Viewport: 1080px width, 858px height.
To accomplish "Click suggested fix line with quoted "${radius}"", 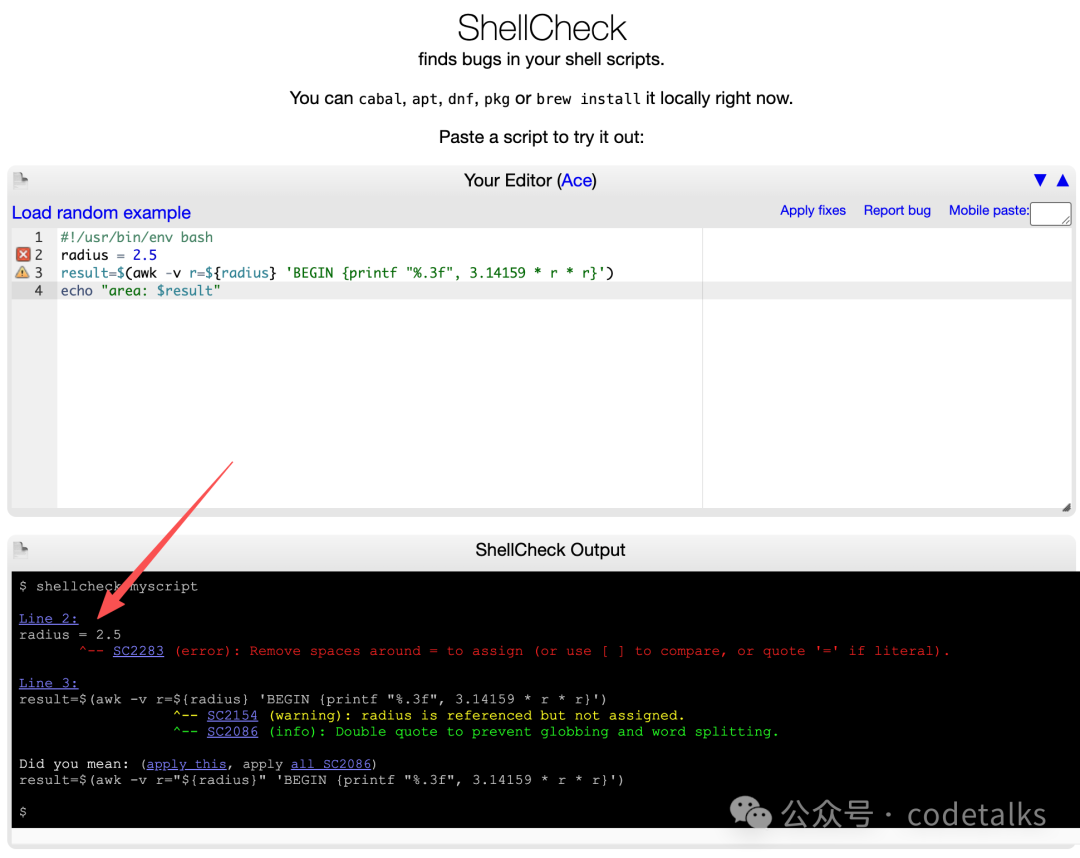I will pos(321,780).
